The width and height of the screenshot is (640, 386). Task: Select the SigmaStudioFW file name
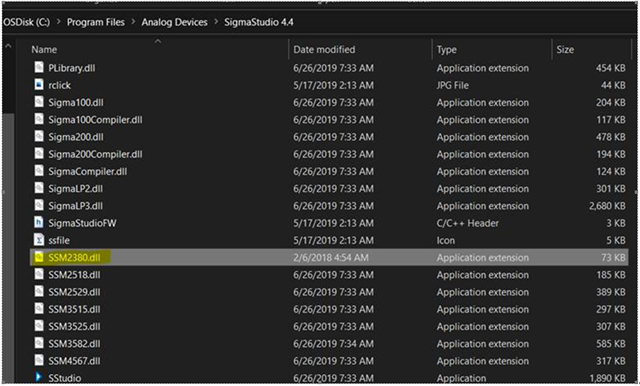(x=82, y=223)
